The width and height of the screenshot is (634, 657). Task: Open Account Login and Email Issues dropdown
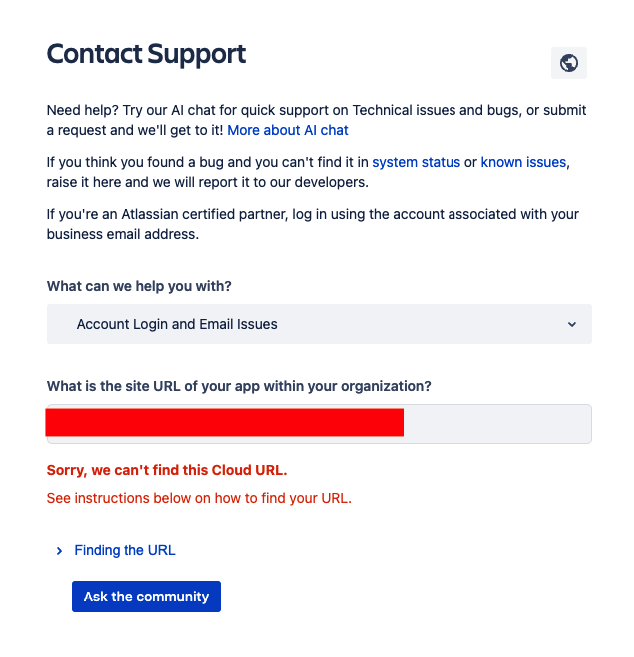pyautogui.click(x=319, y=324)
